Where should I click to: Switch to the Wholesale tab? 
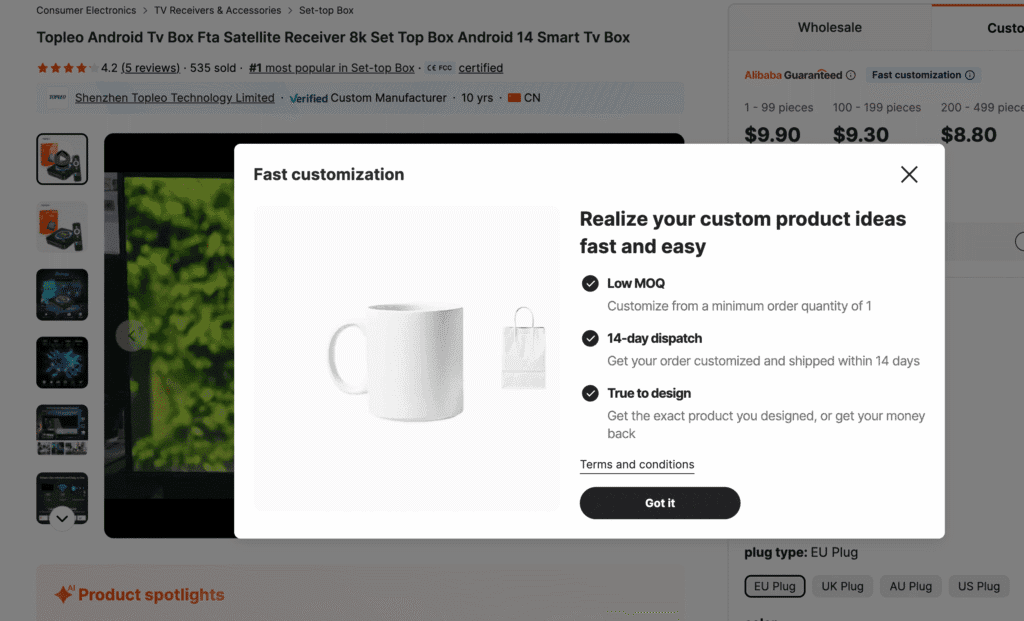pyautogui.click(x=830, y=27)
